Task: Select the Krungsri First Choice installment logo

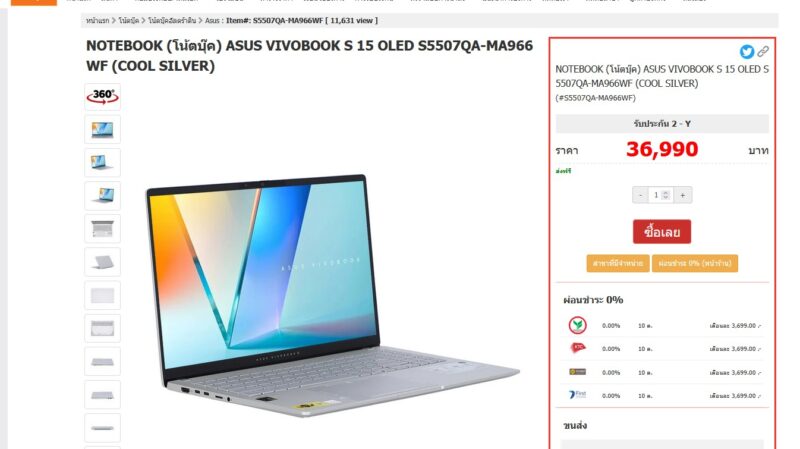Action: click(578, 395)
